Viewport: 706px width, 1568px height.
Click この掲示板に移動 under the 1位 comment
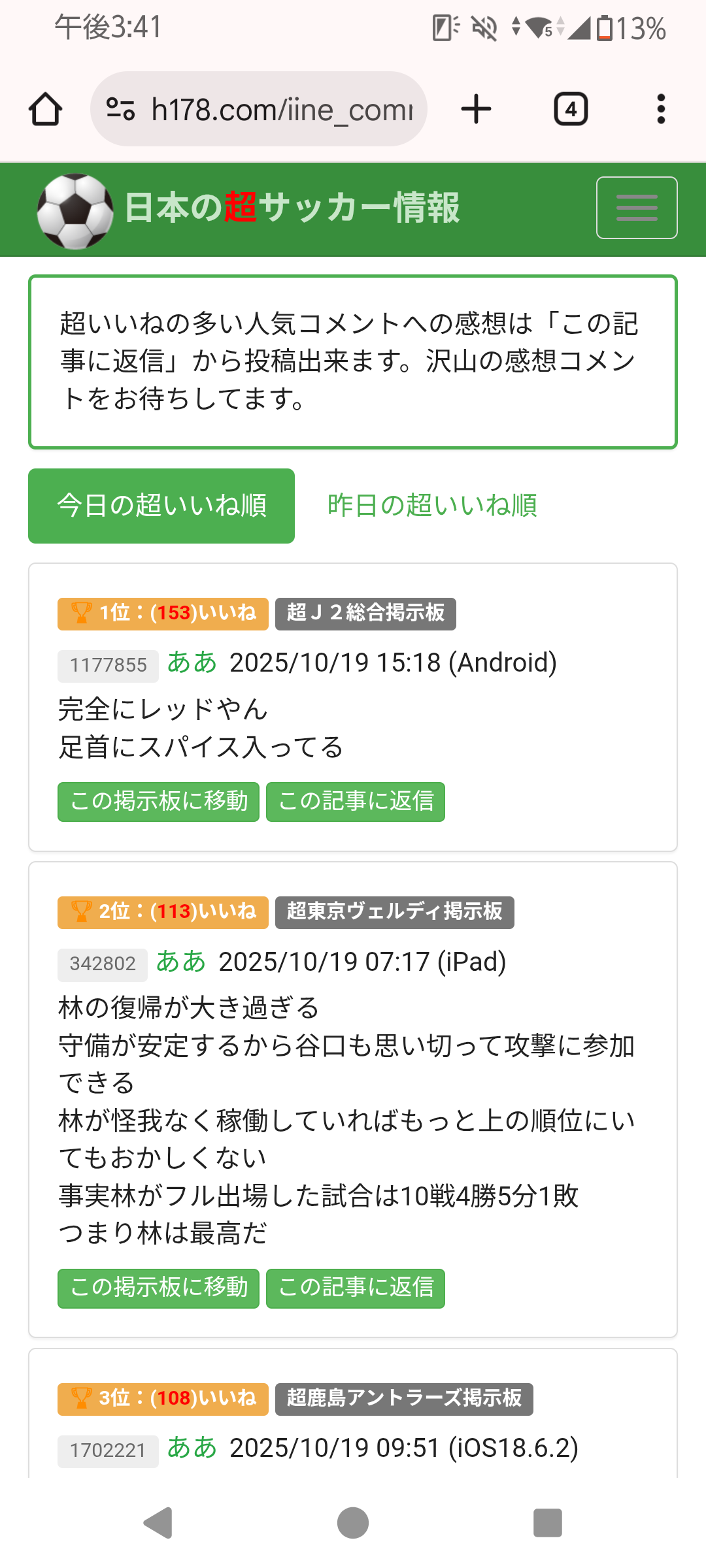click(x=158, y=802)
